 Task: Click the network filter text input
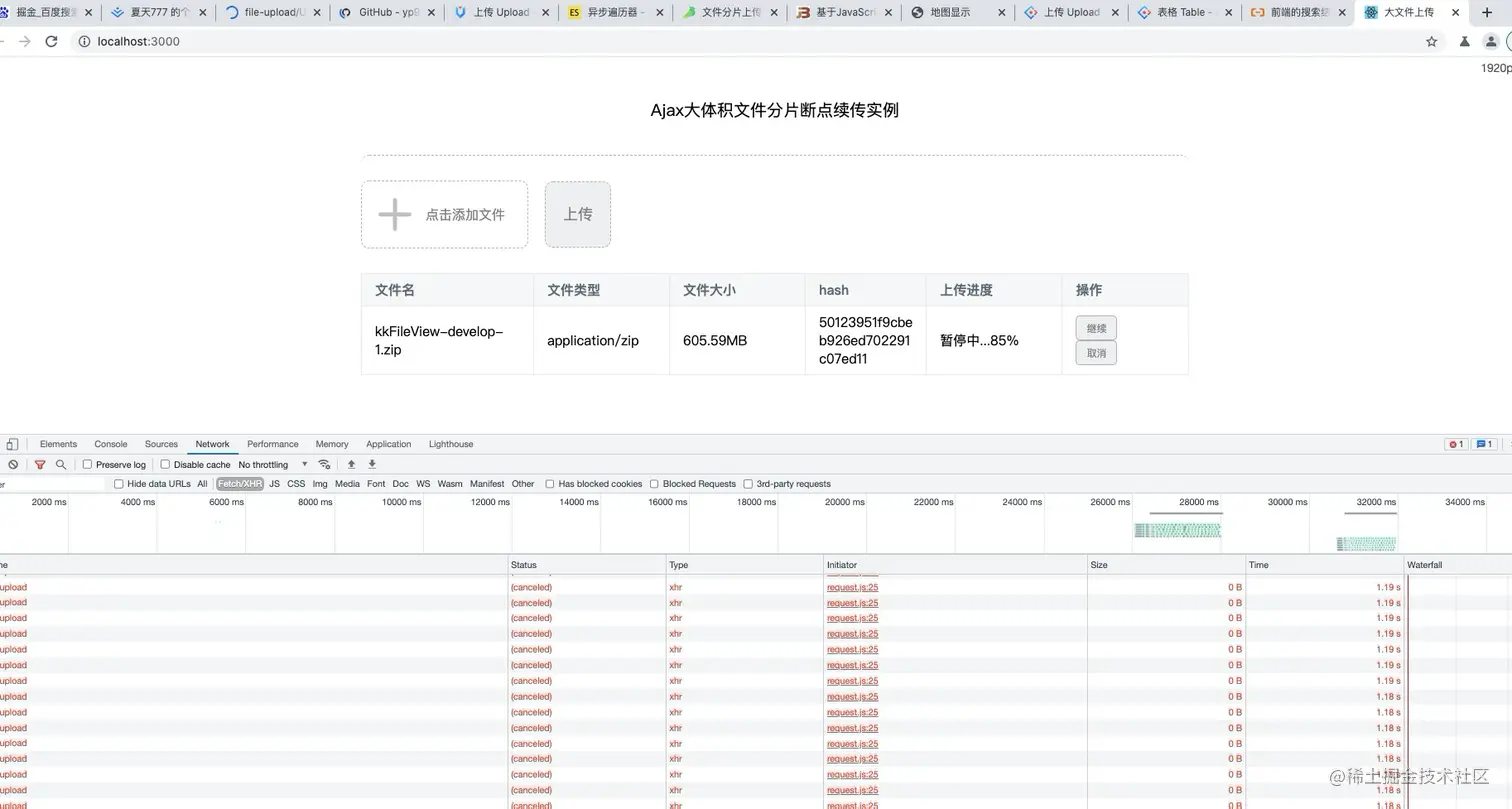pyautogui.click(x=52, y=484)
